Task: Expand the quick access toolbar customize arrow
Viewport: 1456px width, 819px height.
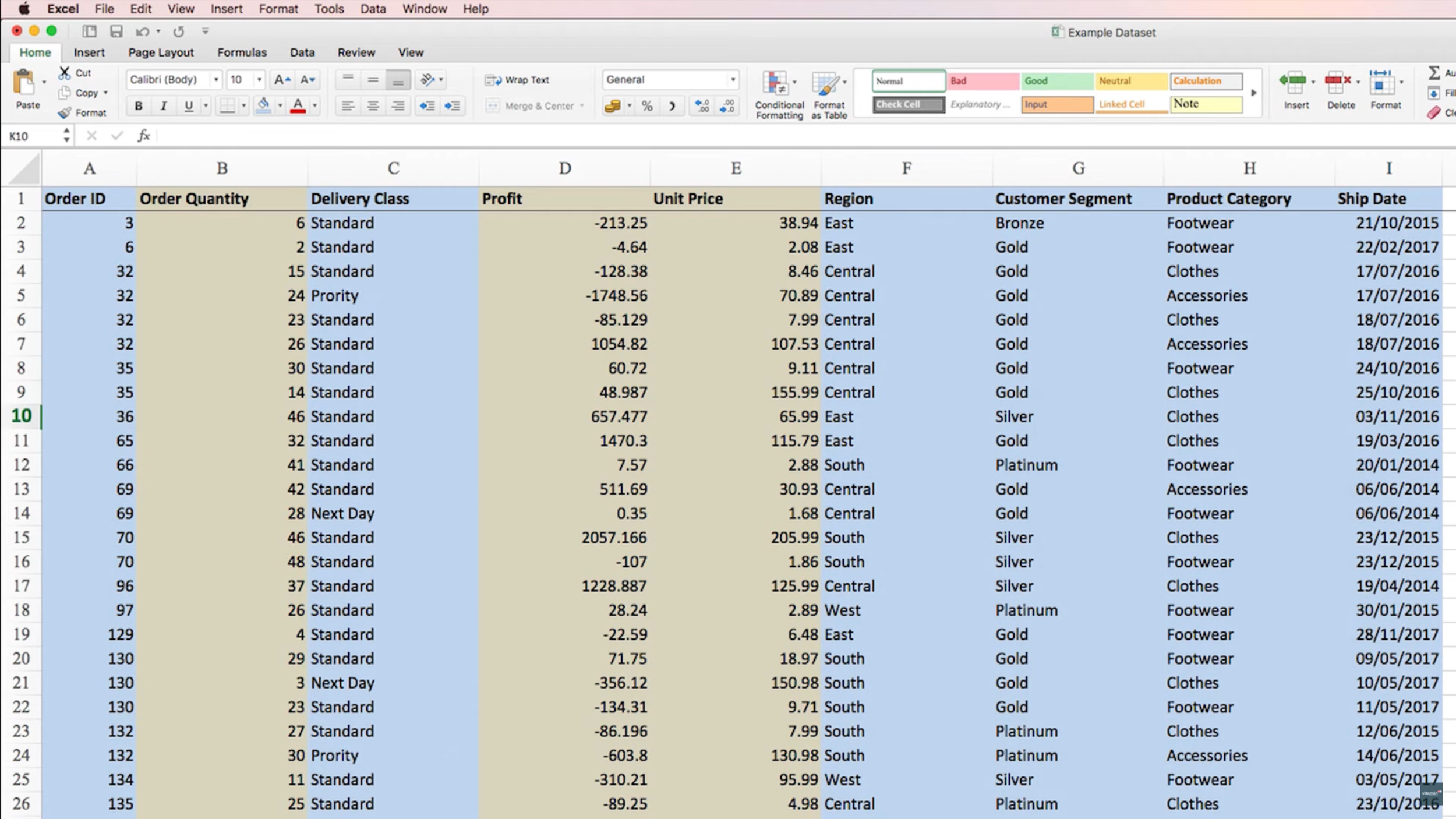Action: click(x=205, y=31)
